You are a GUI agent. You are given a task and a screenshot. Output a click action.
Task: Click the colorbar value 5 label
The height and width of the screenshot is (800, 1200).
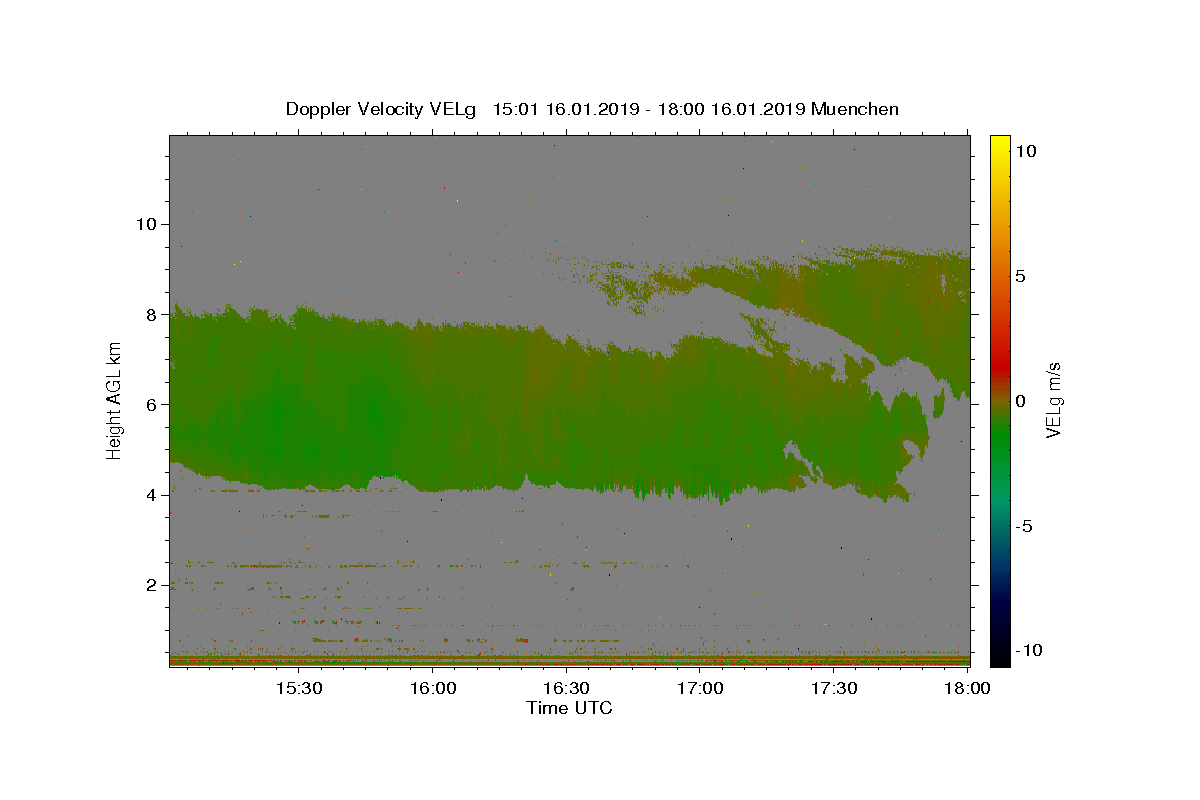tap(1020, 276)
